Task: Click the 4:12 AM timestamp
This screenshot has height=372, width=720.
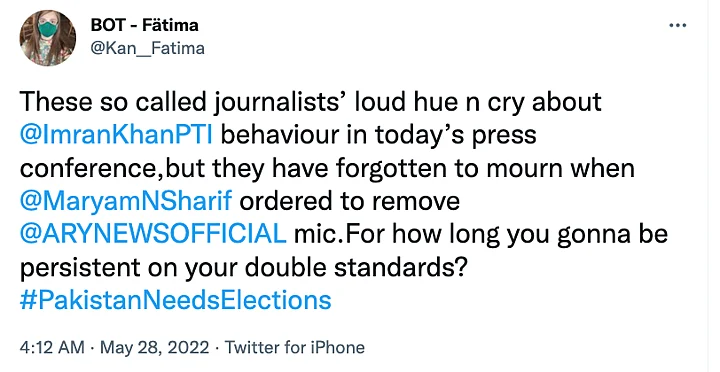Action: pos(52,347)
